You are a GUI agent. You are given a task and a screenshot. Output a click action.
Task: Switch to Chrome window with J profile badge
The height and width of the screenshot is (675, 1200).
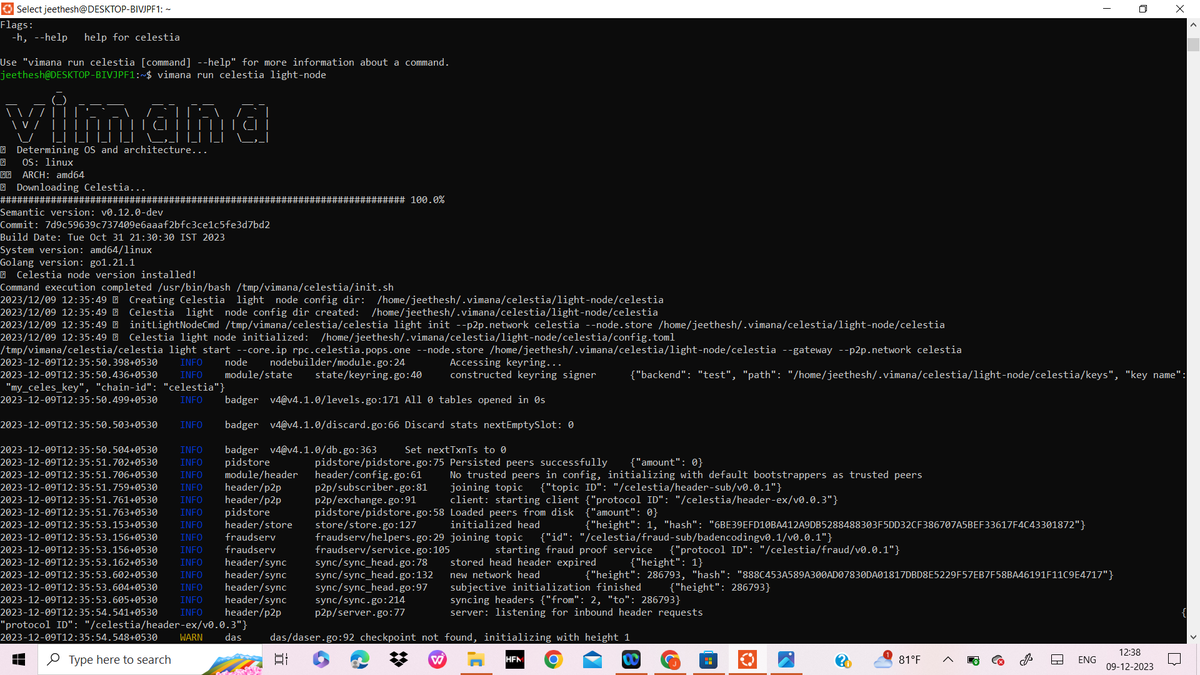point(670,660)
